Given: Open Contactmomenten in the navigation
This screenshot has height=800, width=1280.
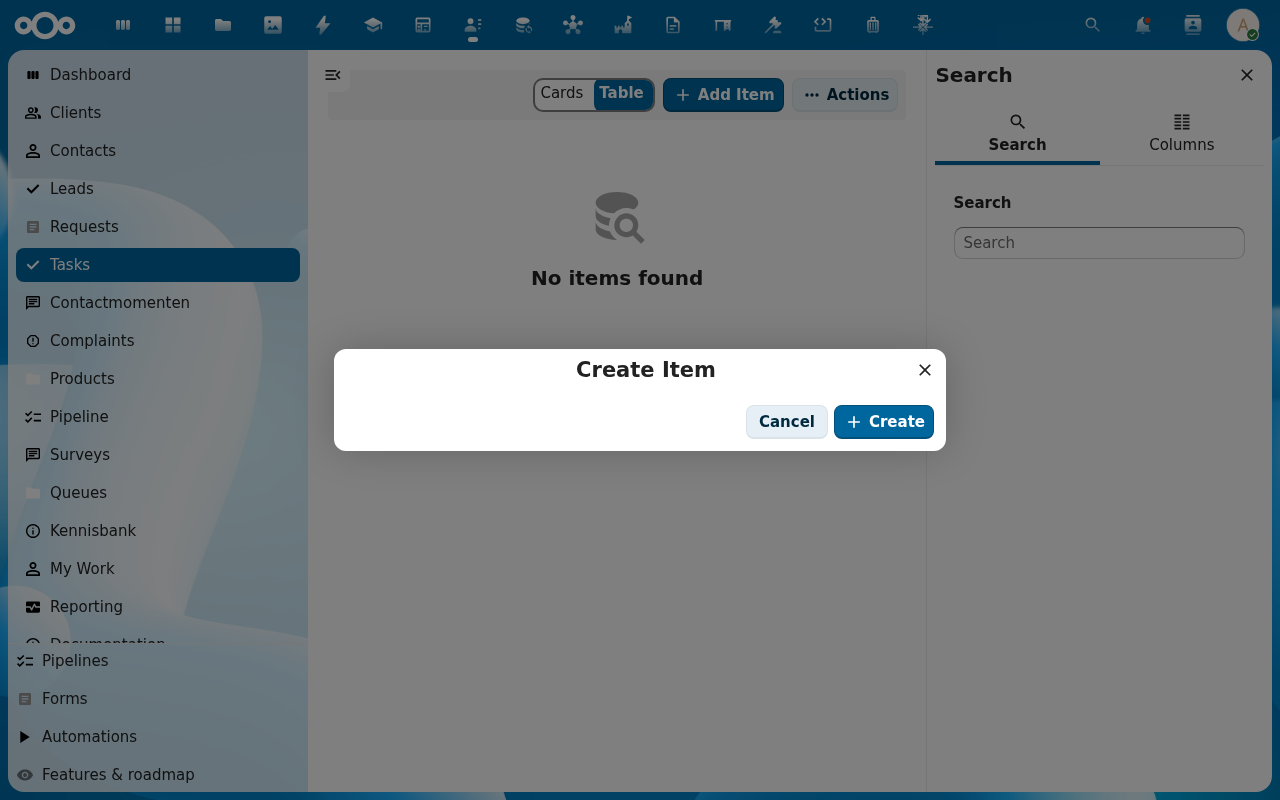Looking at the screenshot, I should pos(158,303).
